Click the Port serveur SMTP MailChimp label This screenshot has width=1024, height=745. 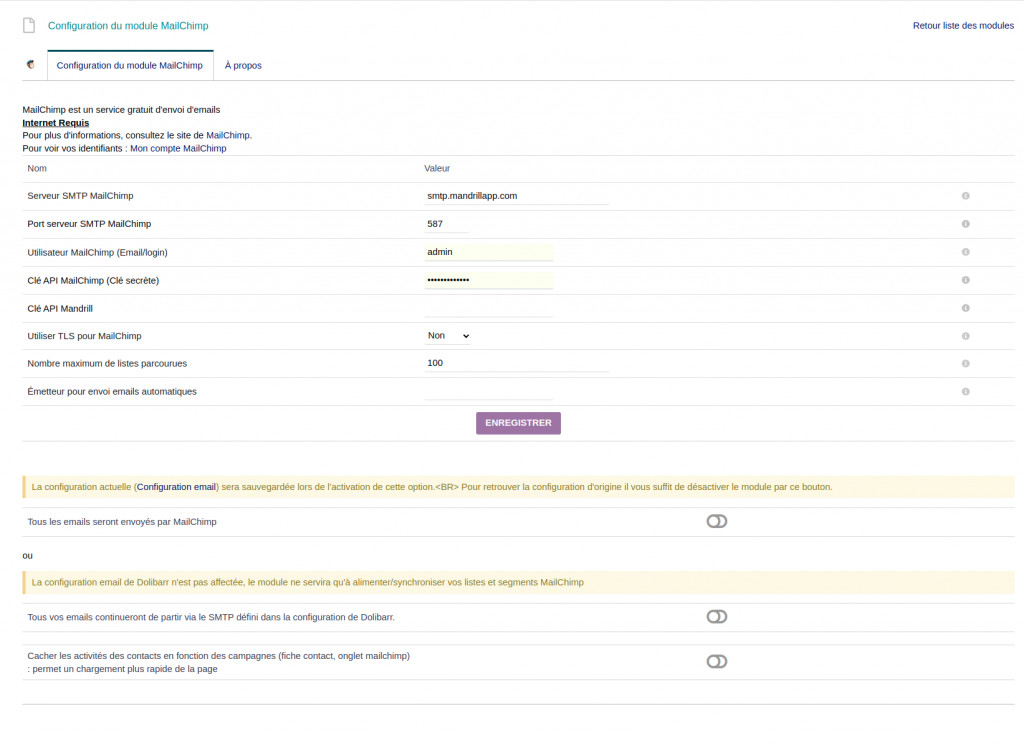(89, 224)
